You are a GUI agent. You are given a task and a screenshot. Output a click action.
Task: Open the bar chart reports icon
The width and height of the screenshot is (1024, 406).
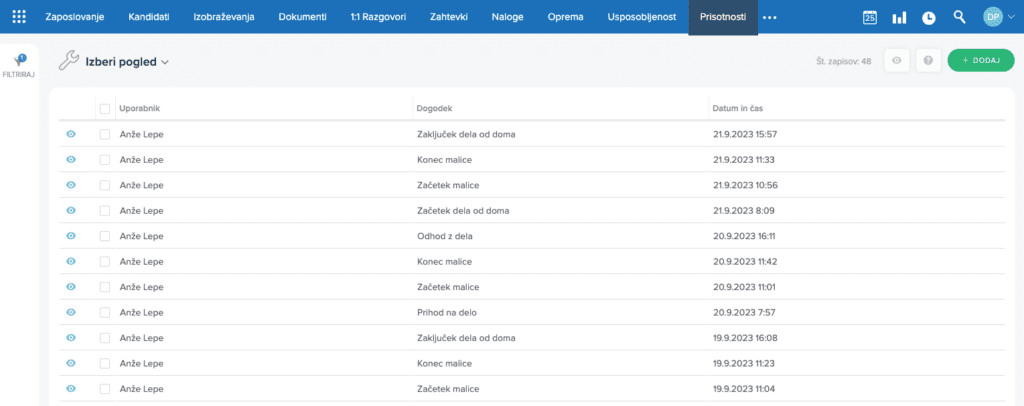[x=899, y=17]
